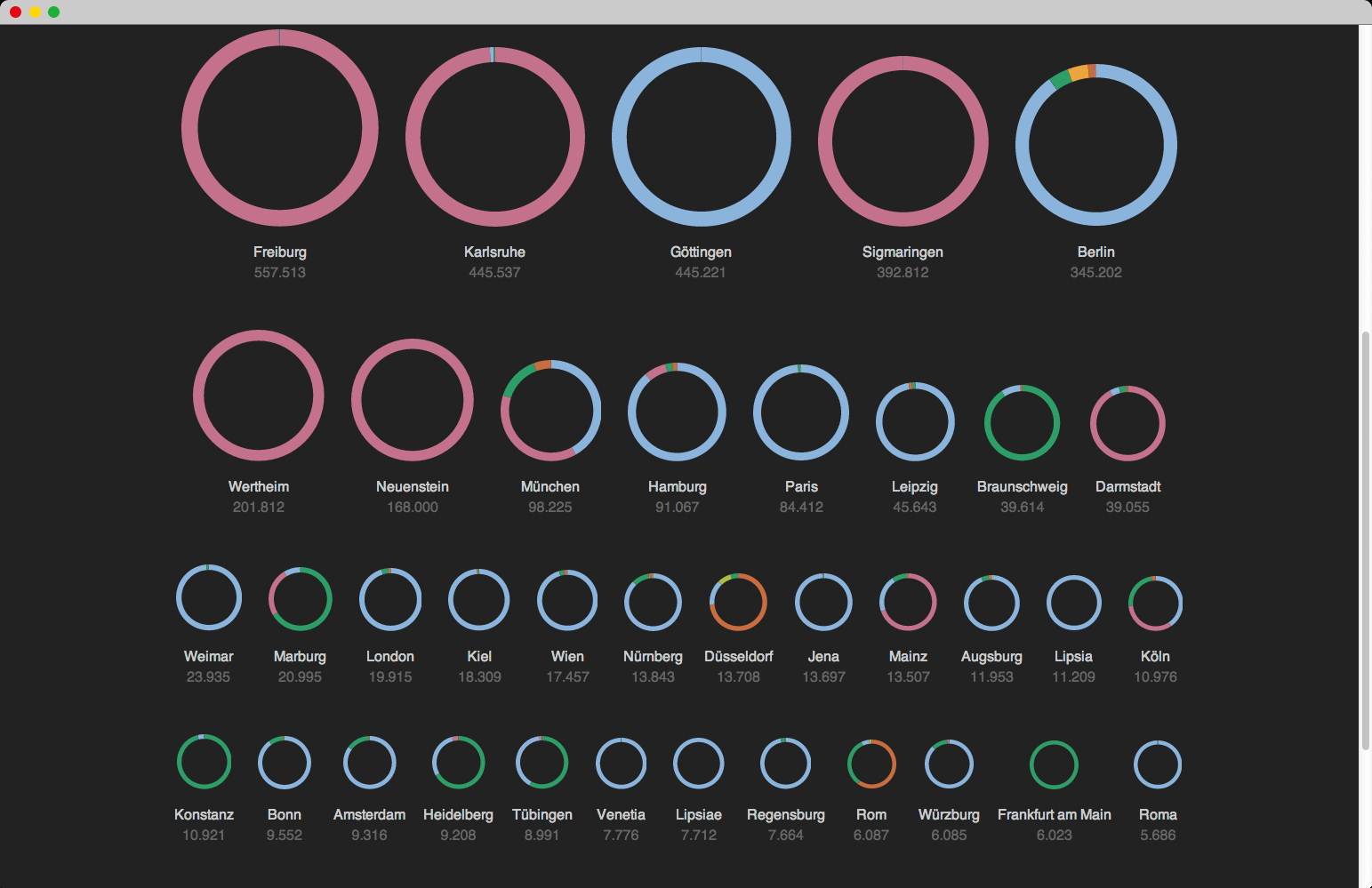Open the Jena ring chart

tap(823, 602)
